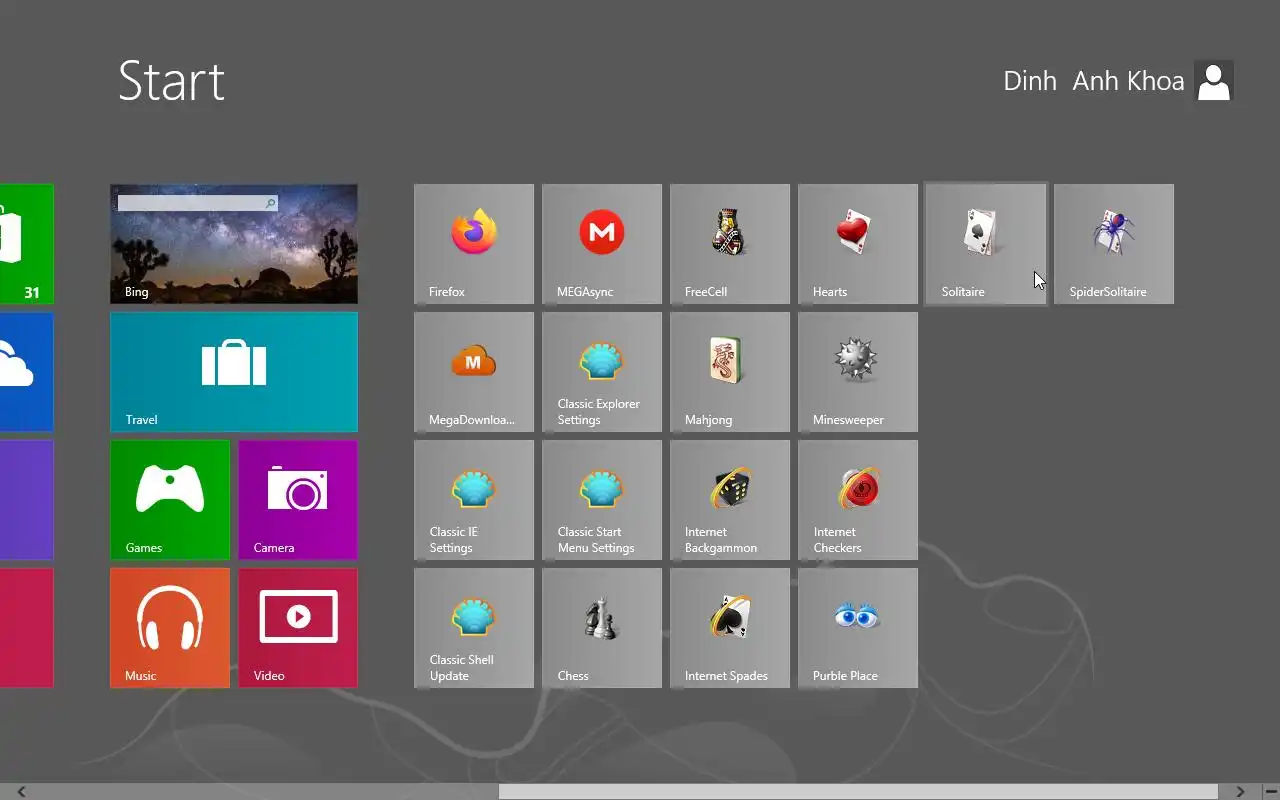The width and height of the screenshot is (1280, 800).
Task: Launch Internet Checkers tile
Action: coord(858,500)
